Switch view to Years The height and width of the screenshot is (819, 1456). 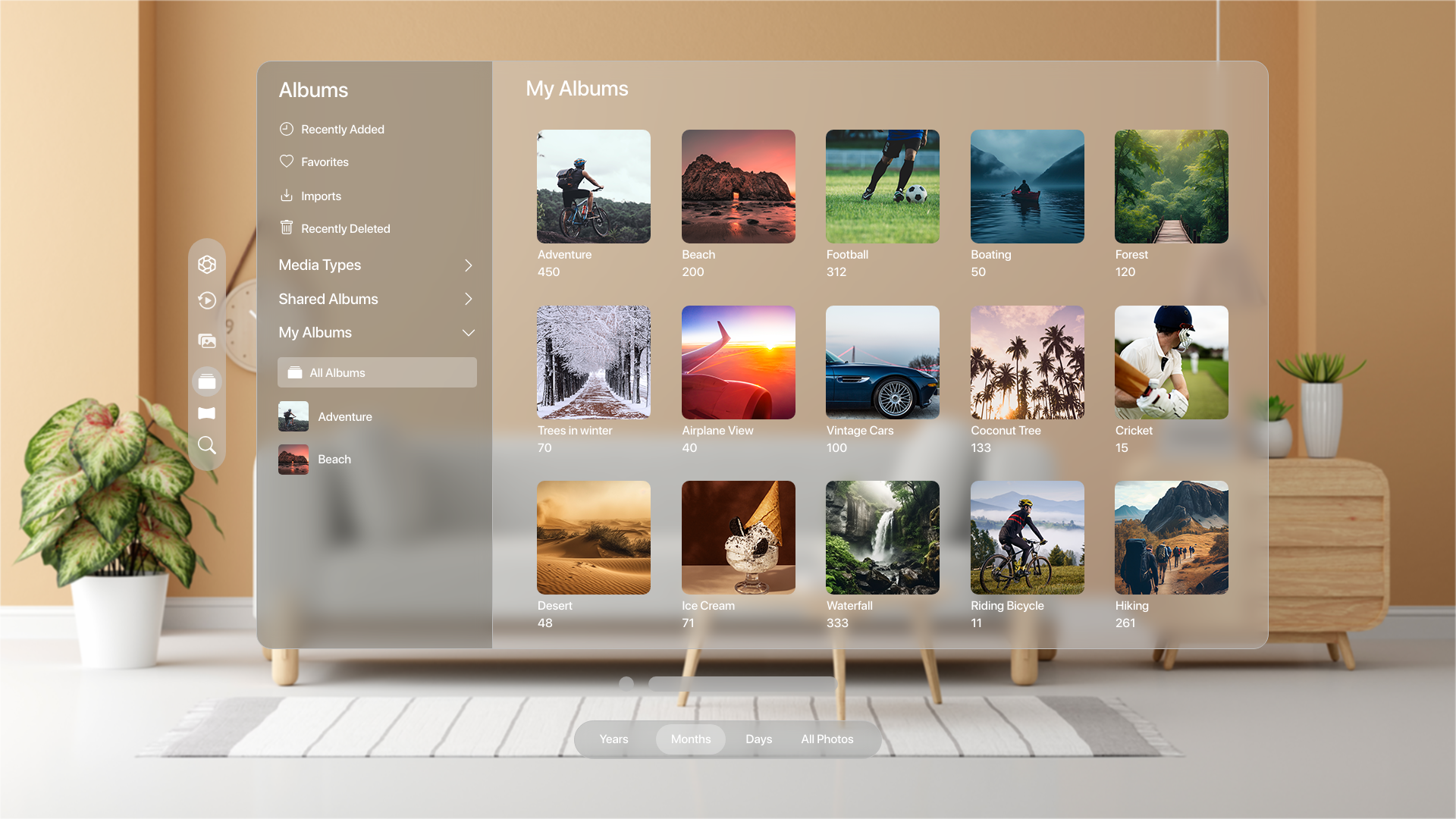coord(613,739)
